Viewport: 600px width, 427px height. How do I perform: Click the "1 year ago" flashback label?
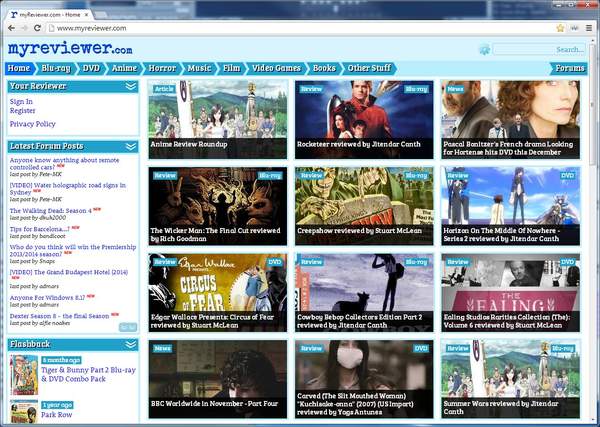(57, 405)
